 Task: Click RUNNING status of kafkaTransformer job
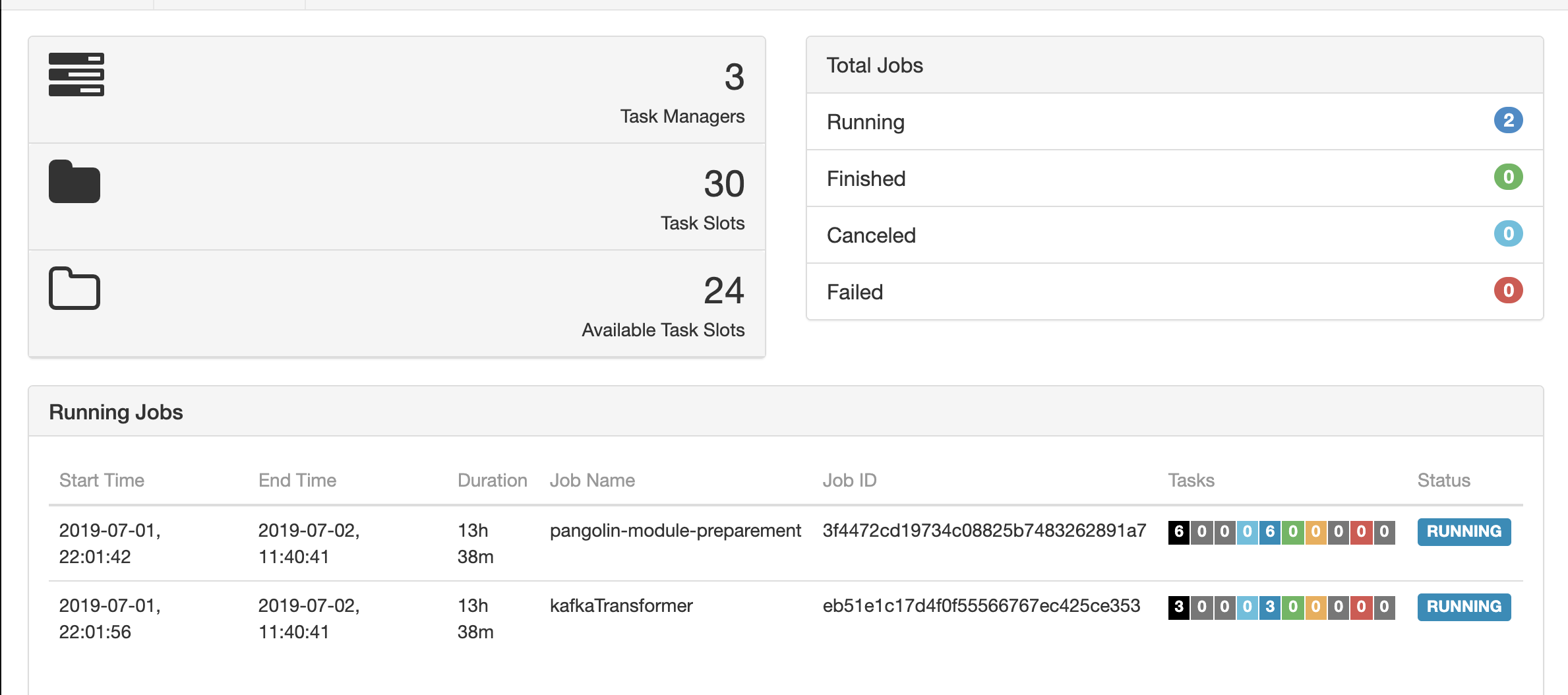(1463, 607)
